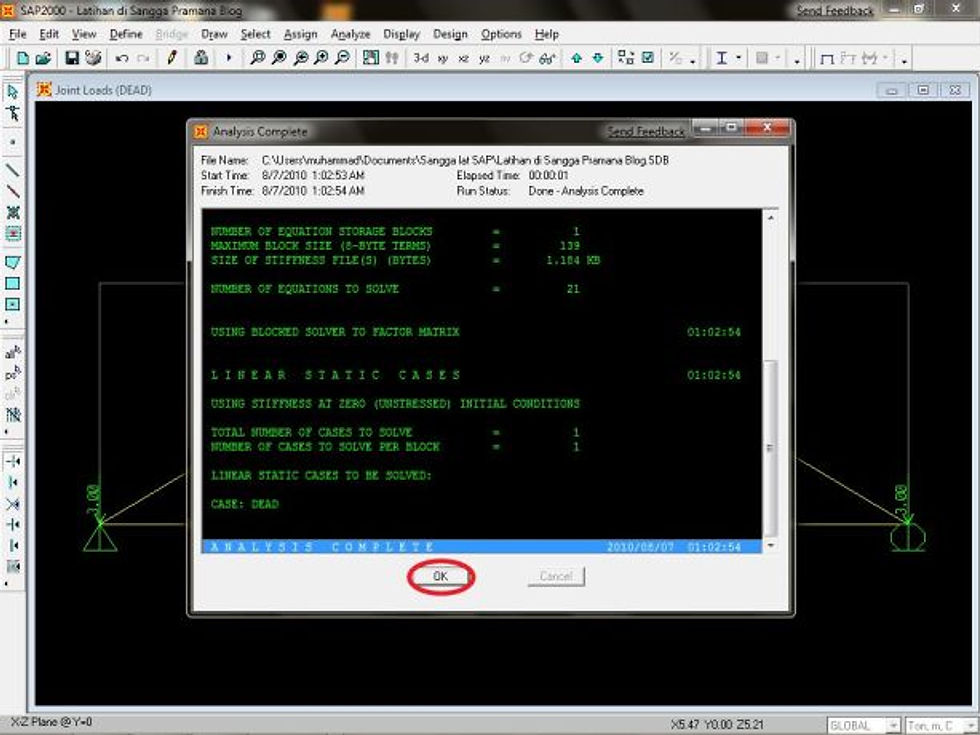This screenshot has width=980, height=735.
Task: Open the Analyze menu
Action: pyautogui.click(x=351, y=34)
